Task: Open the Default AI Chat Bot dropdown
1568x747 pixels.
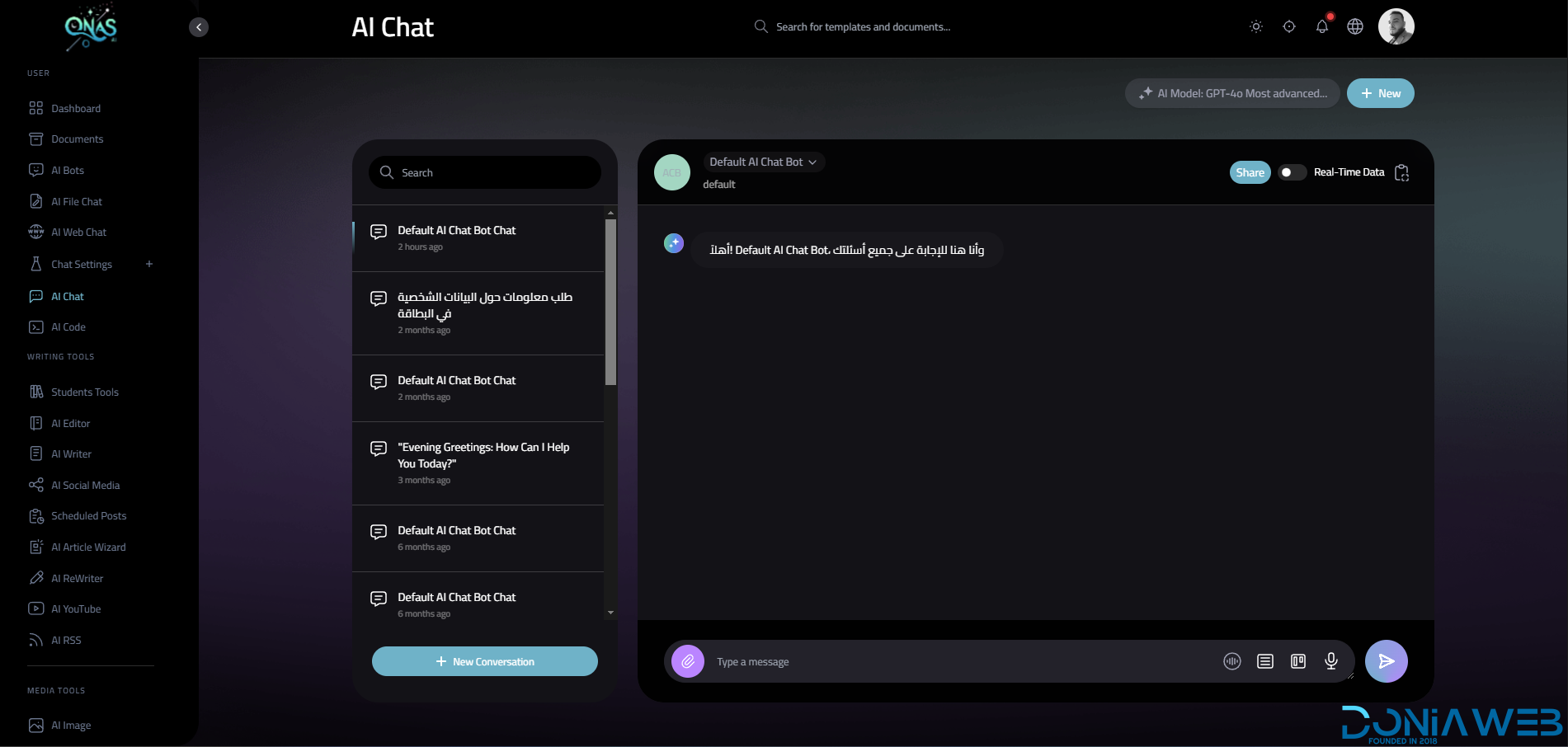Action: [x=763, y=162]
